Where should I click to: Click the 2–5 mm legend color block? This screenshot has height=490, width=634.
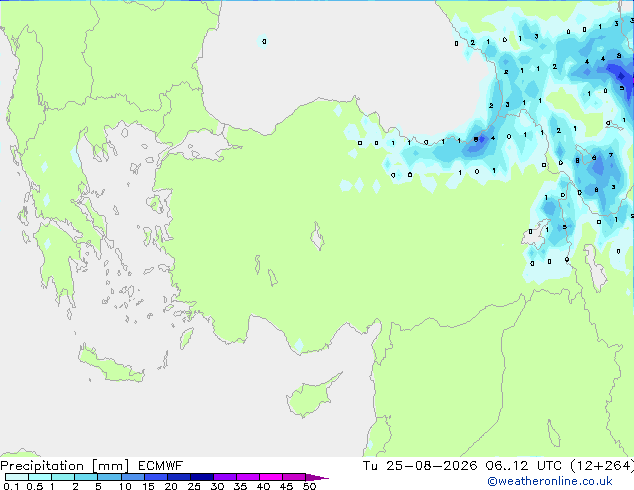click(x=86, y=477)
